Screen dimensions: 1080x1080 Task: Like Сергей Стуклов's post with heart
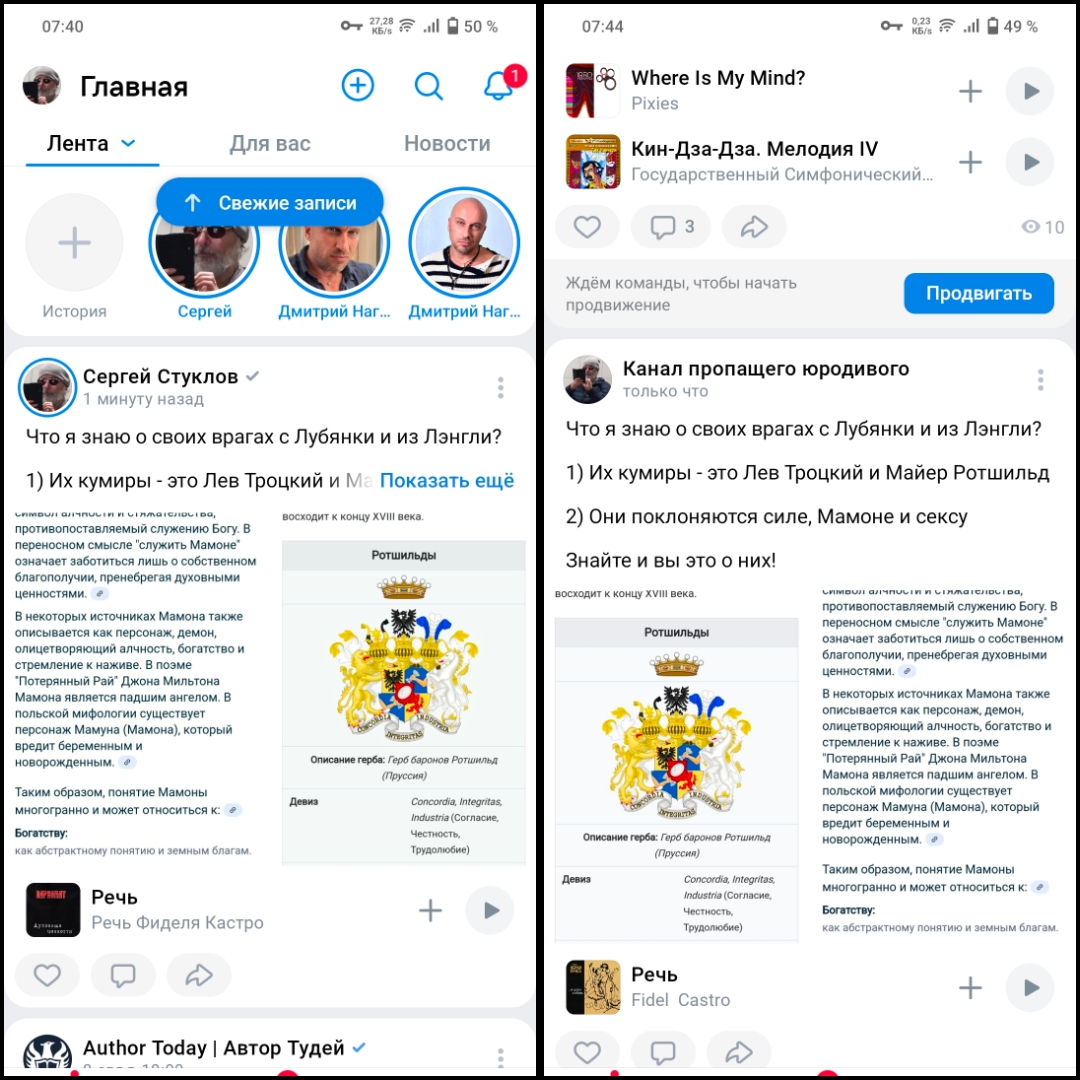pyautogui.click(x=48, y=975)
